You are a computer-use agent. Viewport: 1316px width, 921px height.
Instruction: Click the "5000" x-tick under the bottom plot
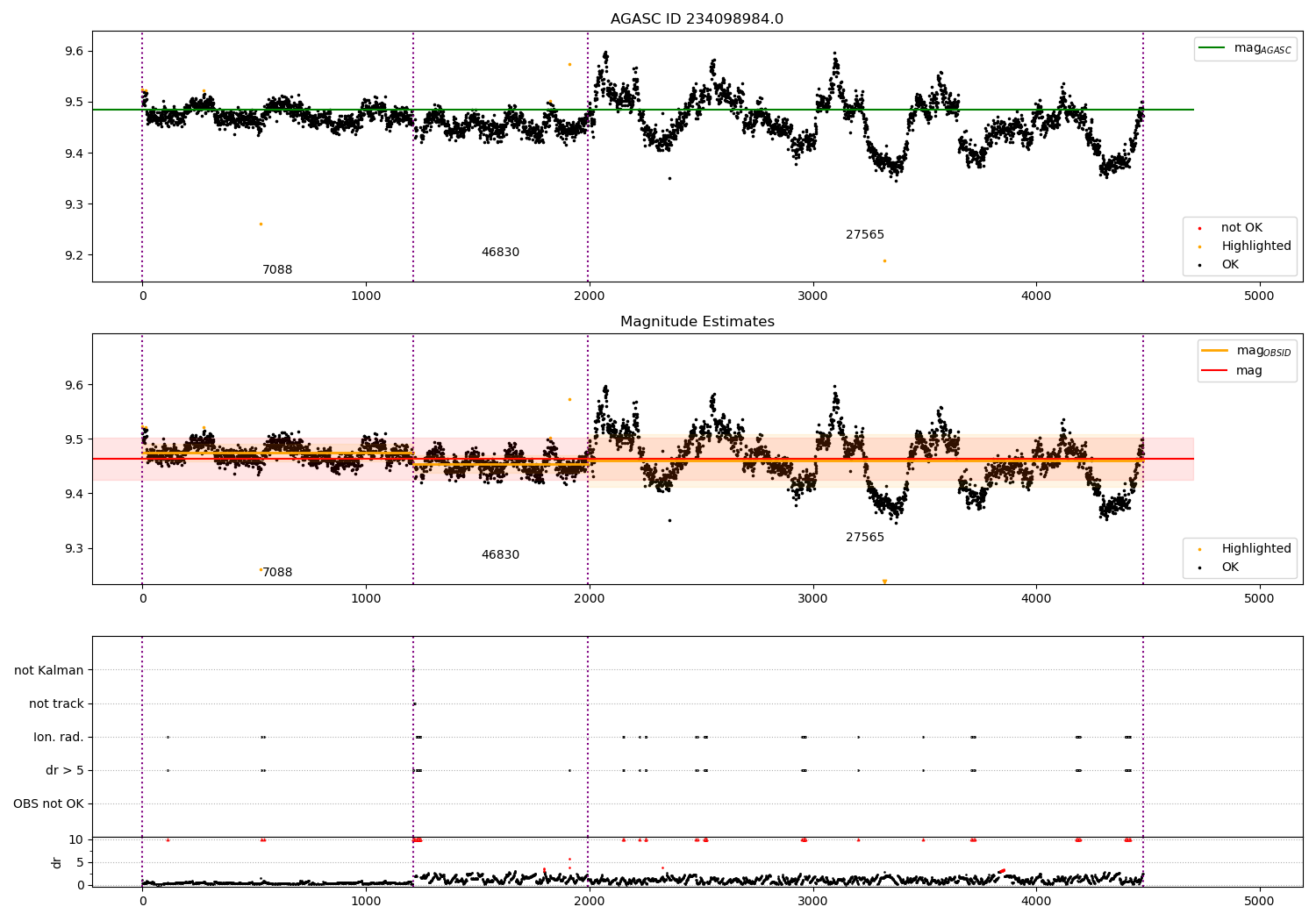[x=1260, y=901]
